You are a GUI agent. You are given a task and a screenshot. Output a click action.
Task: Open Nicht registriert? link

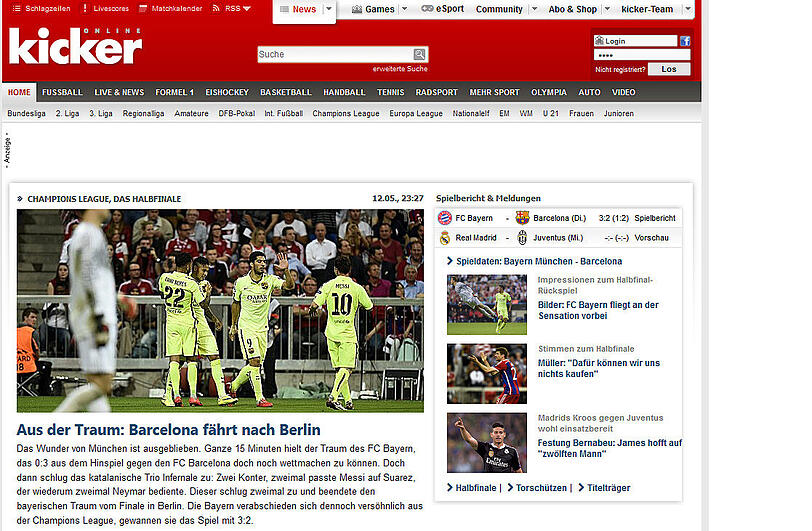click(x=620, y=69)
